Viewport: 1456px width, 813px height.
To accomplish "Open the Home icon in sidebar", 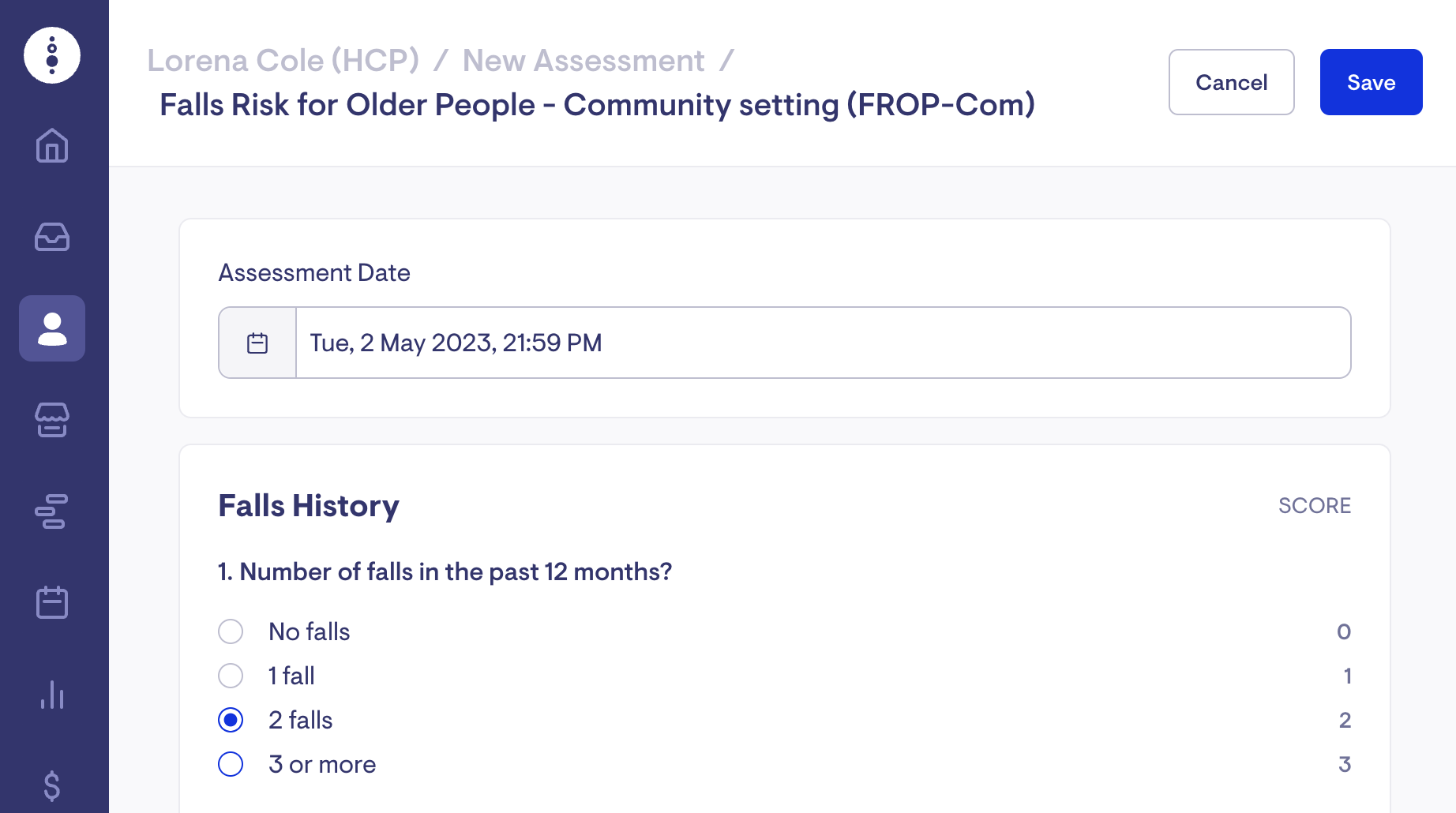I will coord(52,145).
